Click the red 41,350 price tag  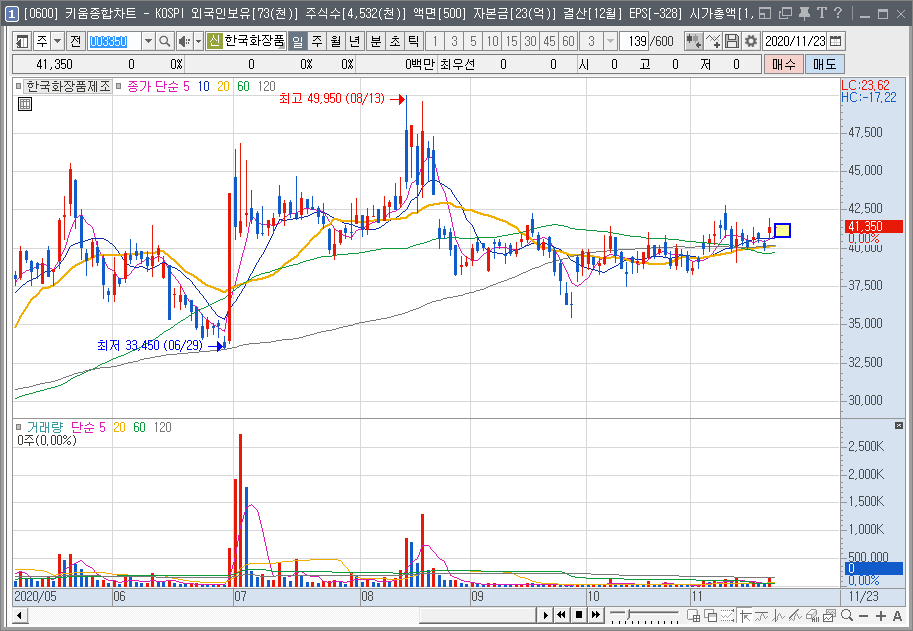tap(873, 226)
